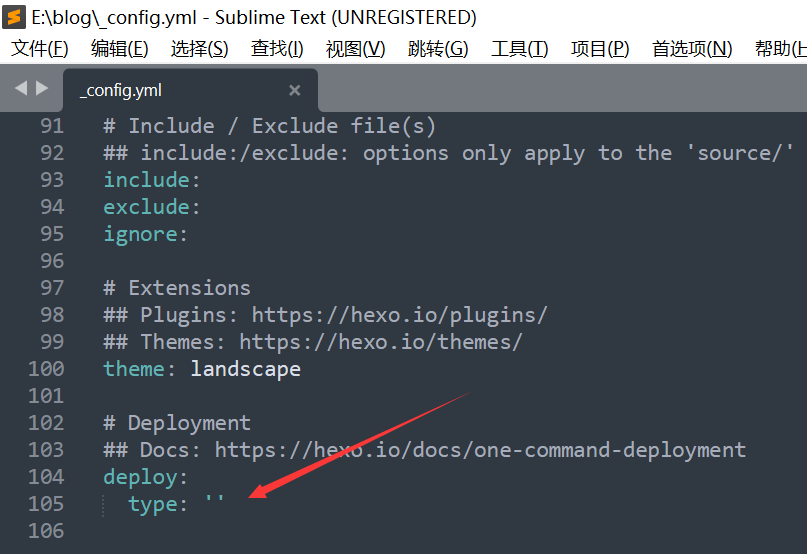The image size is (807, 554).
Task: Close the _config.yml tab
Action: pos(294,90)
